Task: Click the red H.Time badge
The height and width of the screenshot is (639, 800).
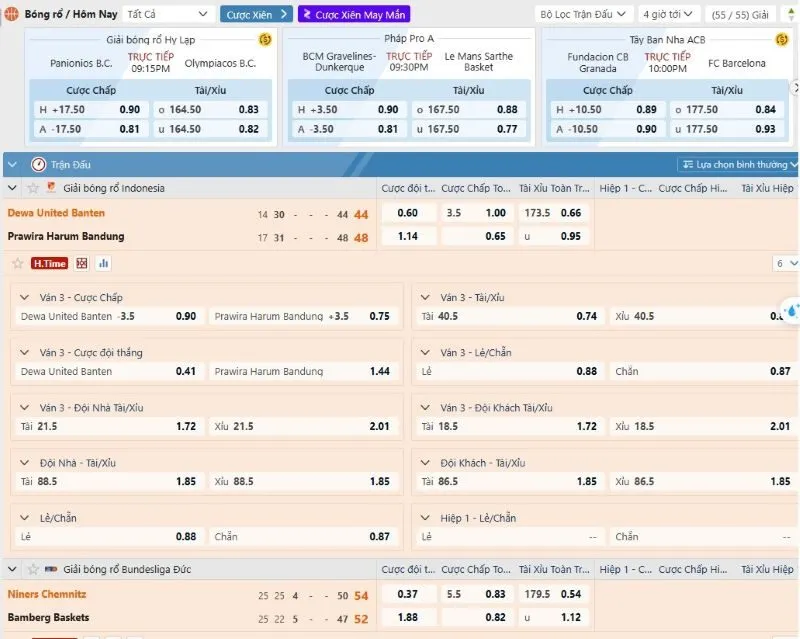Action: point(49,263)
